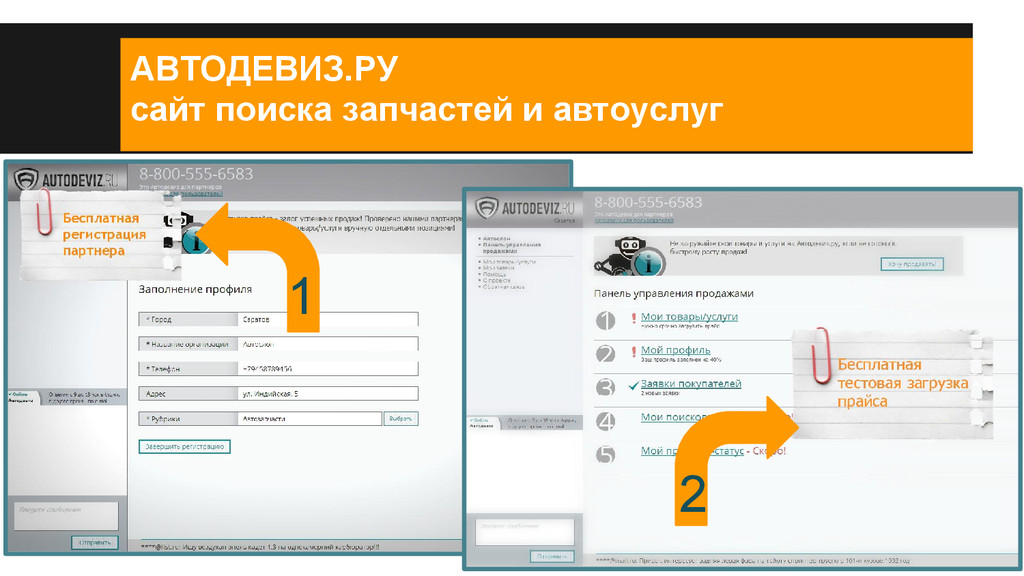
Task: Select the second chat tab in left window
Action: (x=85, y=397)
